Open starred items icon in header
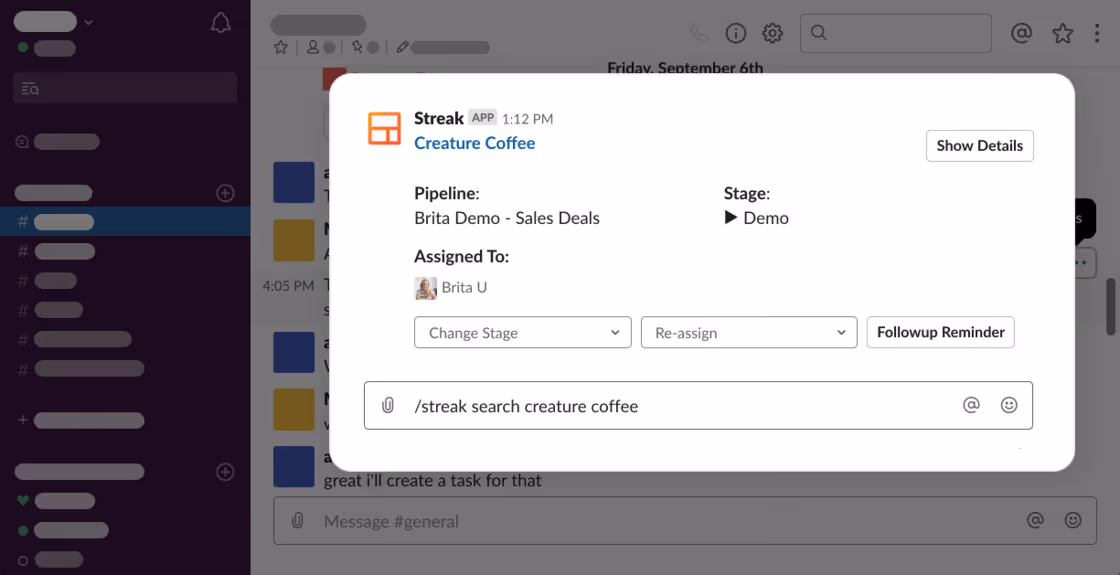Viewport: 1120px width, 575px height. 1063,33
